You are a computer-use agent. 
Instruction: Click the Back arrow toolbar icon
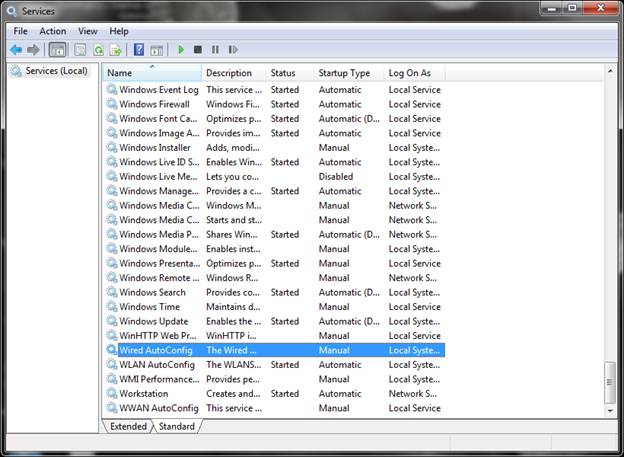point(16,50)
